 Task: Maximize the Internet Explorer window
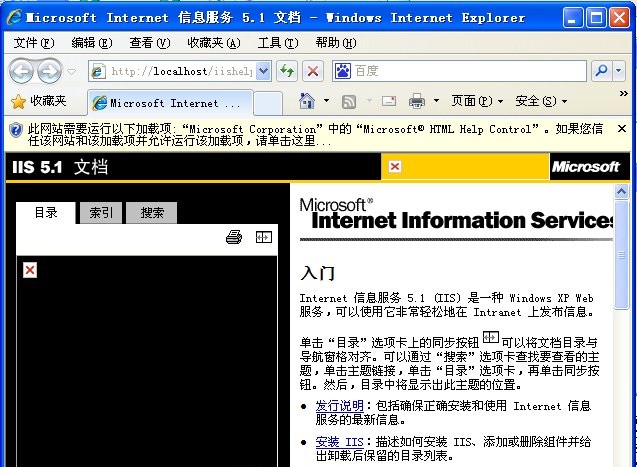pos(596,18)
